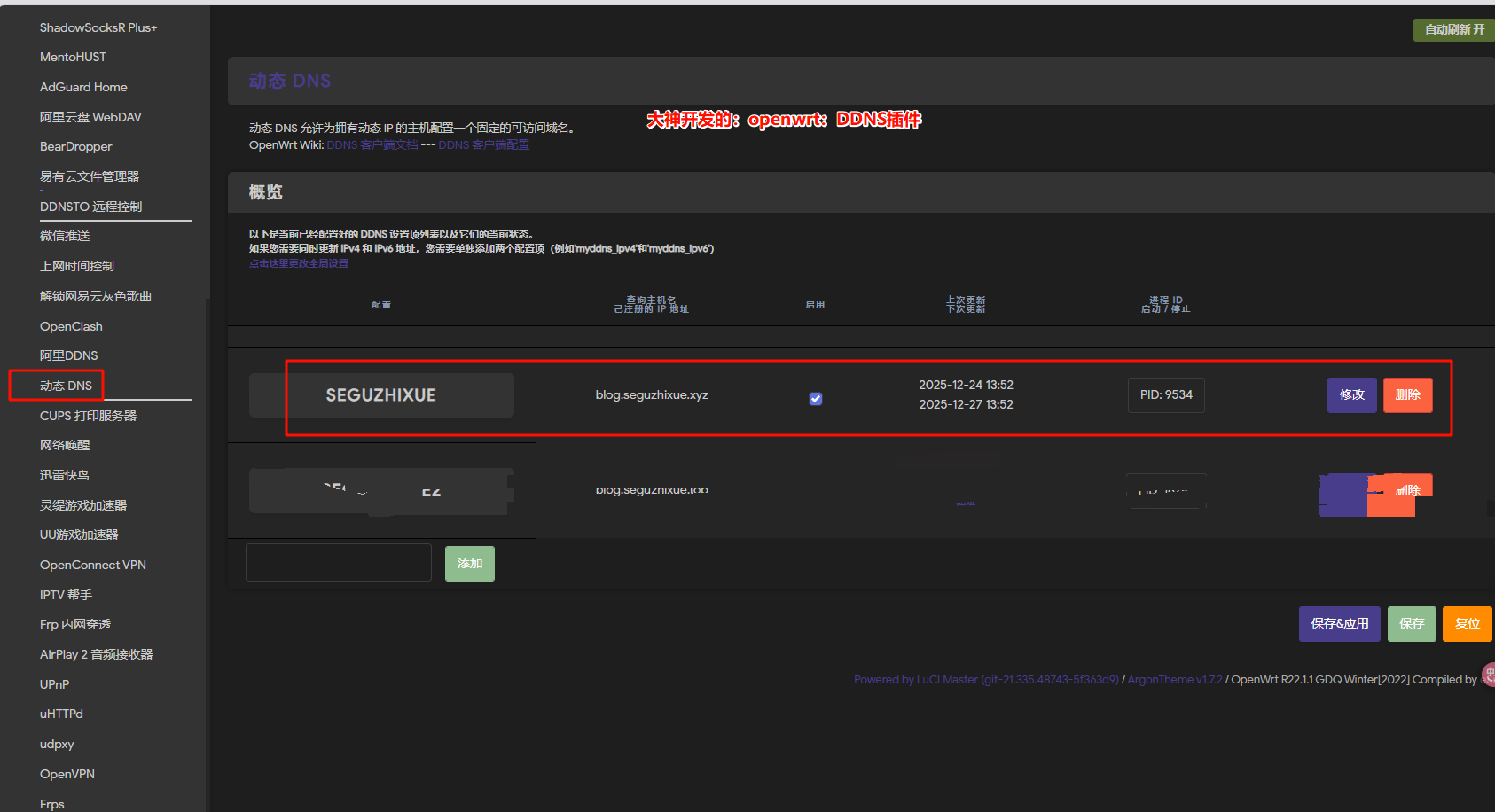Select Frp 内网穿透 in the sidebar
This screenshot has height=812, width=1495.
75,625
